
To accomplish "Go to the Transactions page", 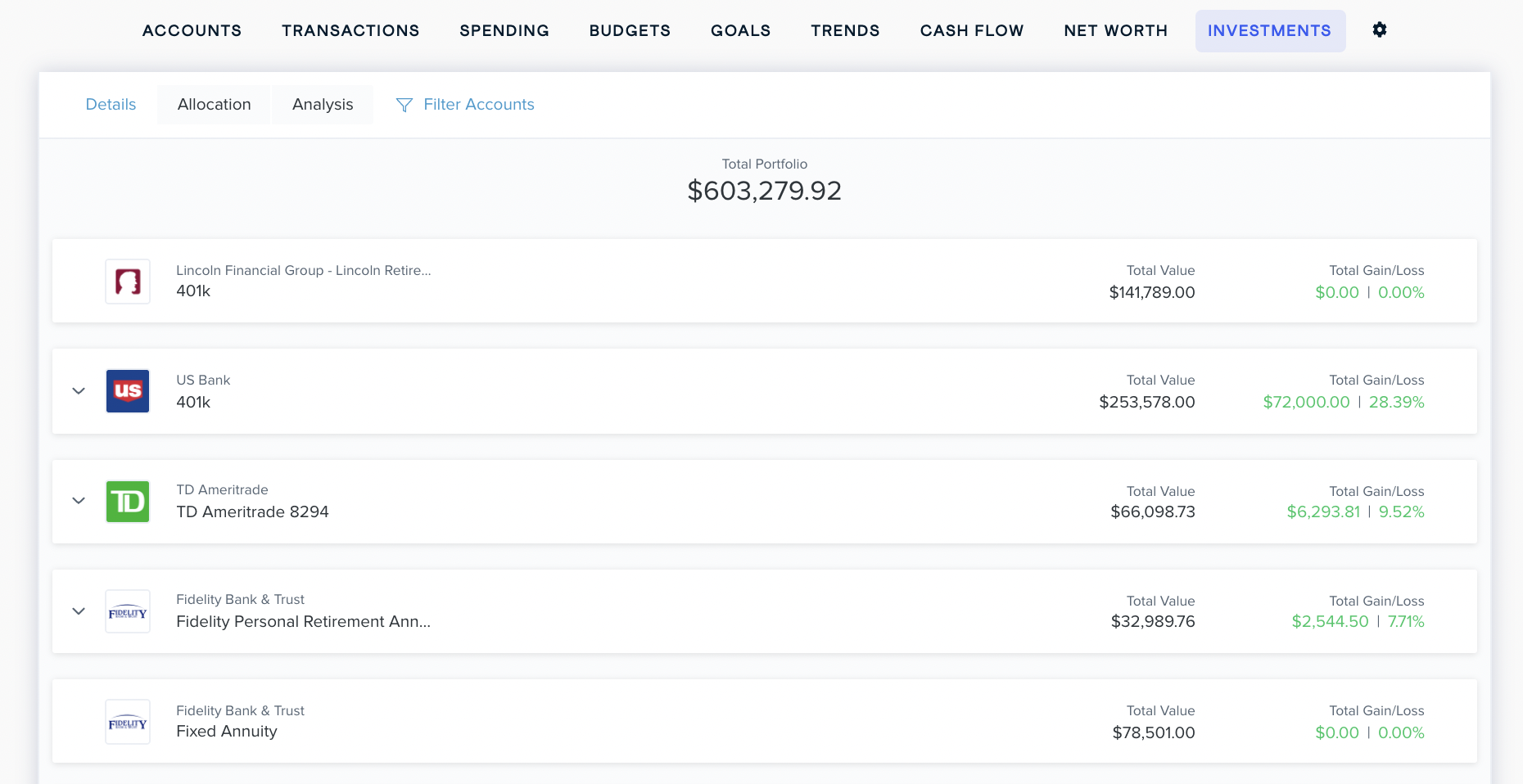I will click(350, 31).
